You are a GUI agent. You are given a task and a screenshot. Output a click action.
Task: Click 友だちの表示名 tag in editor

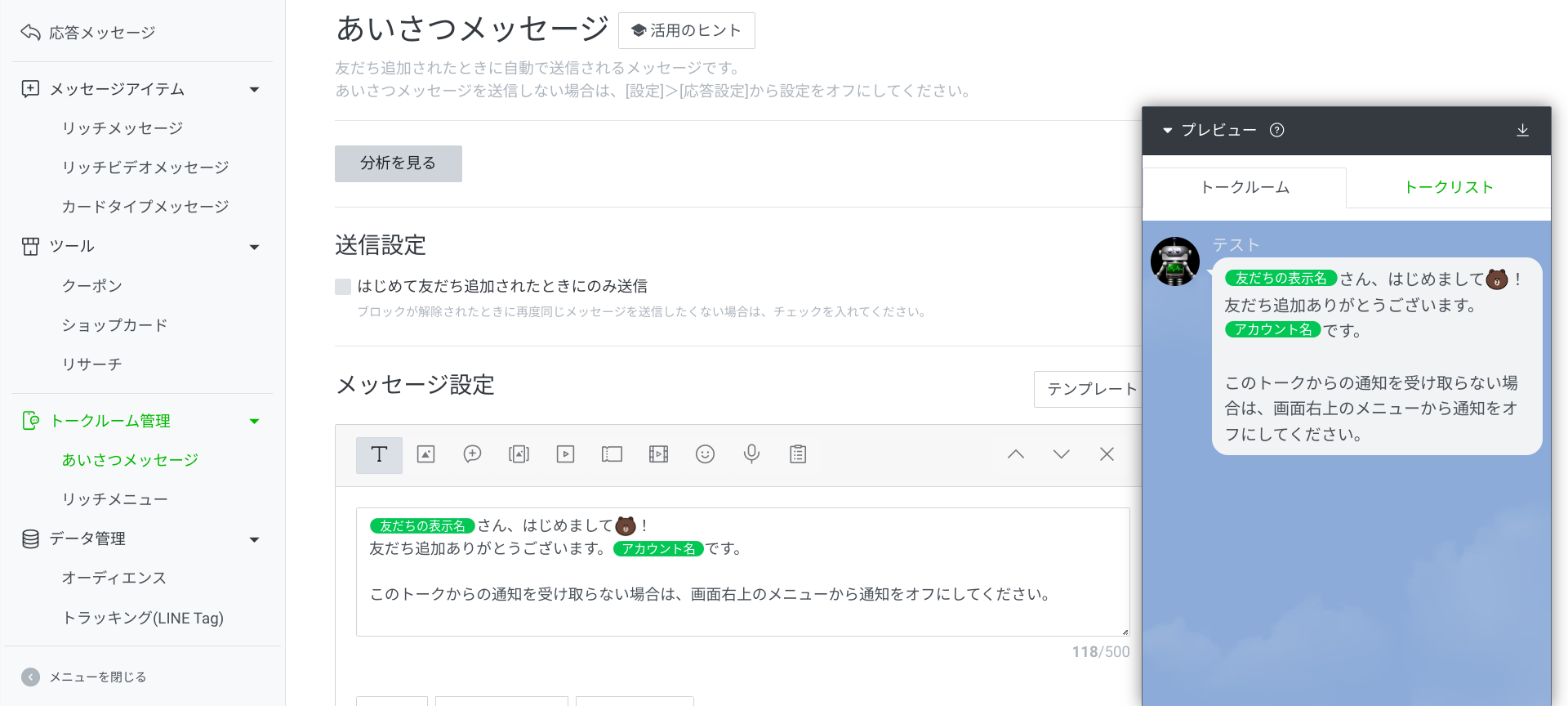422,525
